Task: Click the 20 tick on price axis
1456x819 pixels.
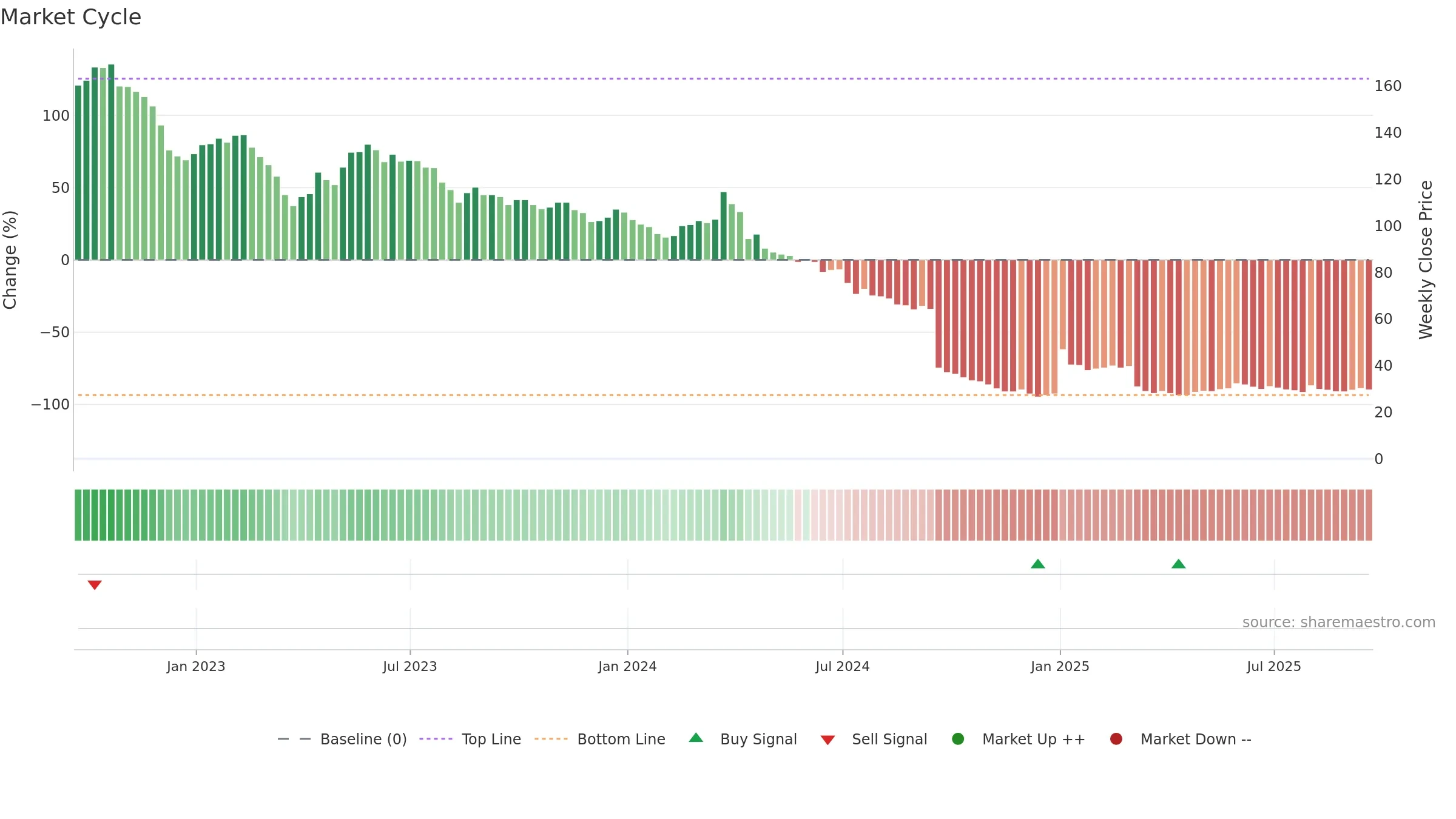Action: point(1384,413)
